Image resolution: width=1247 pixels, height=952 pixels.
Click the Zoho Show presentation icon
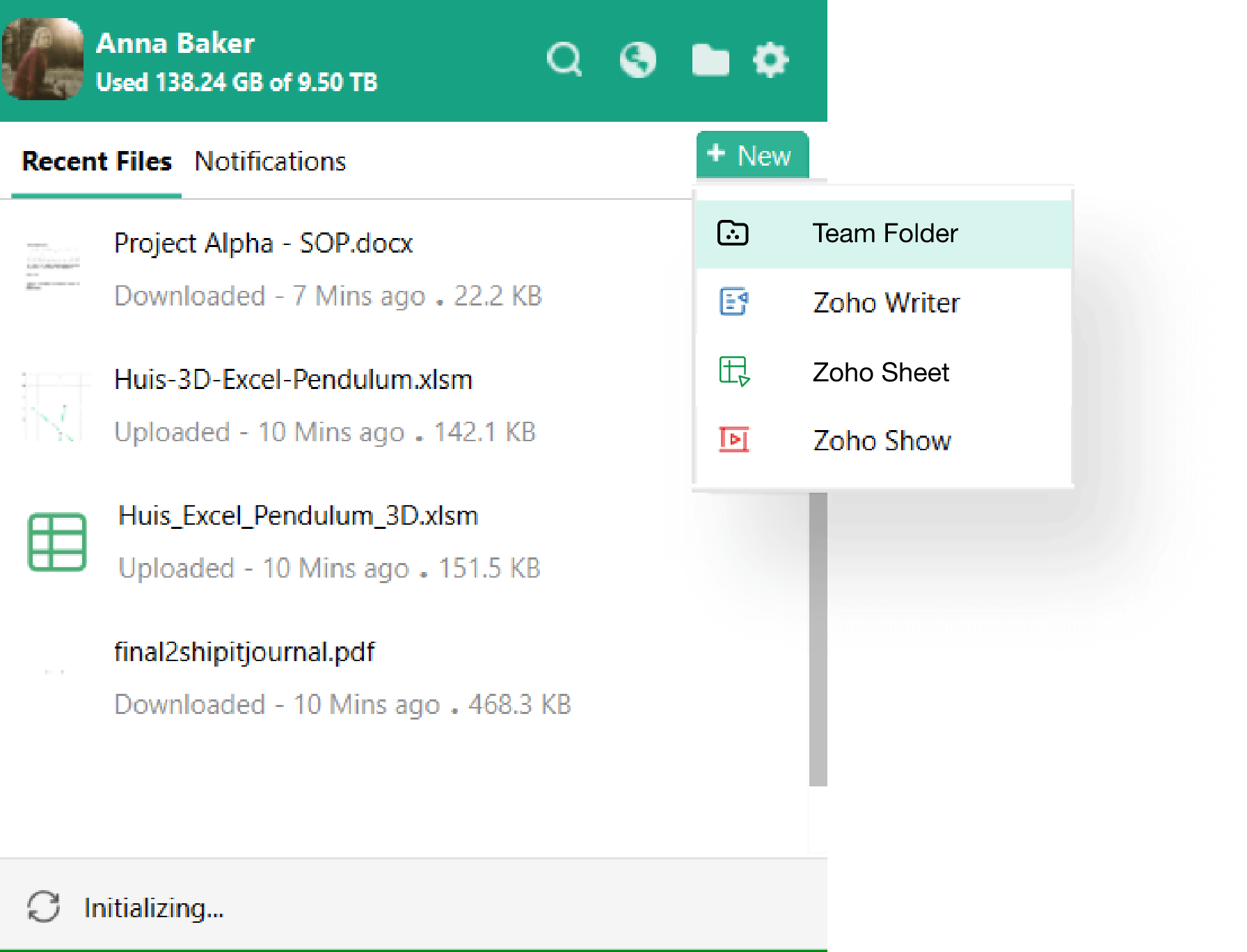point(733,440)
